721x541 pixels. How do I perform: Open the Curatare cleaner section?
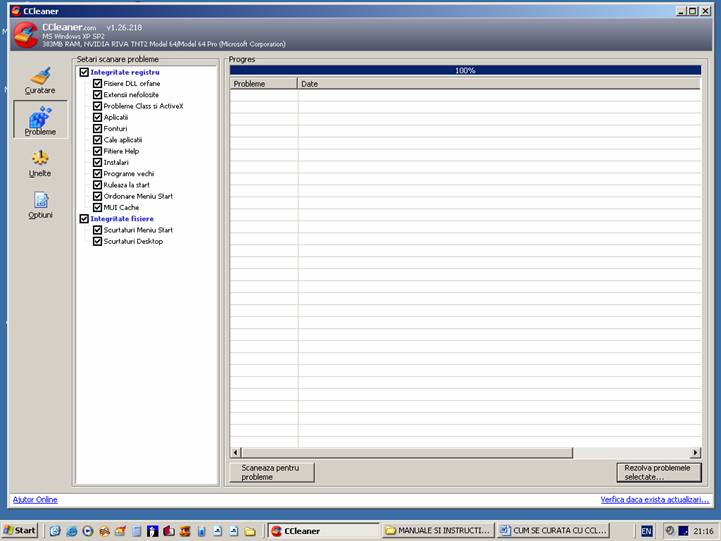[40, 80]
